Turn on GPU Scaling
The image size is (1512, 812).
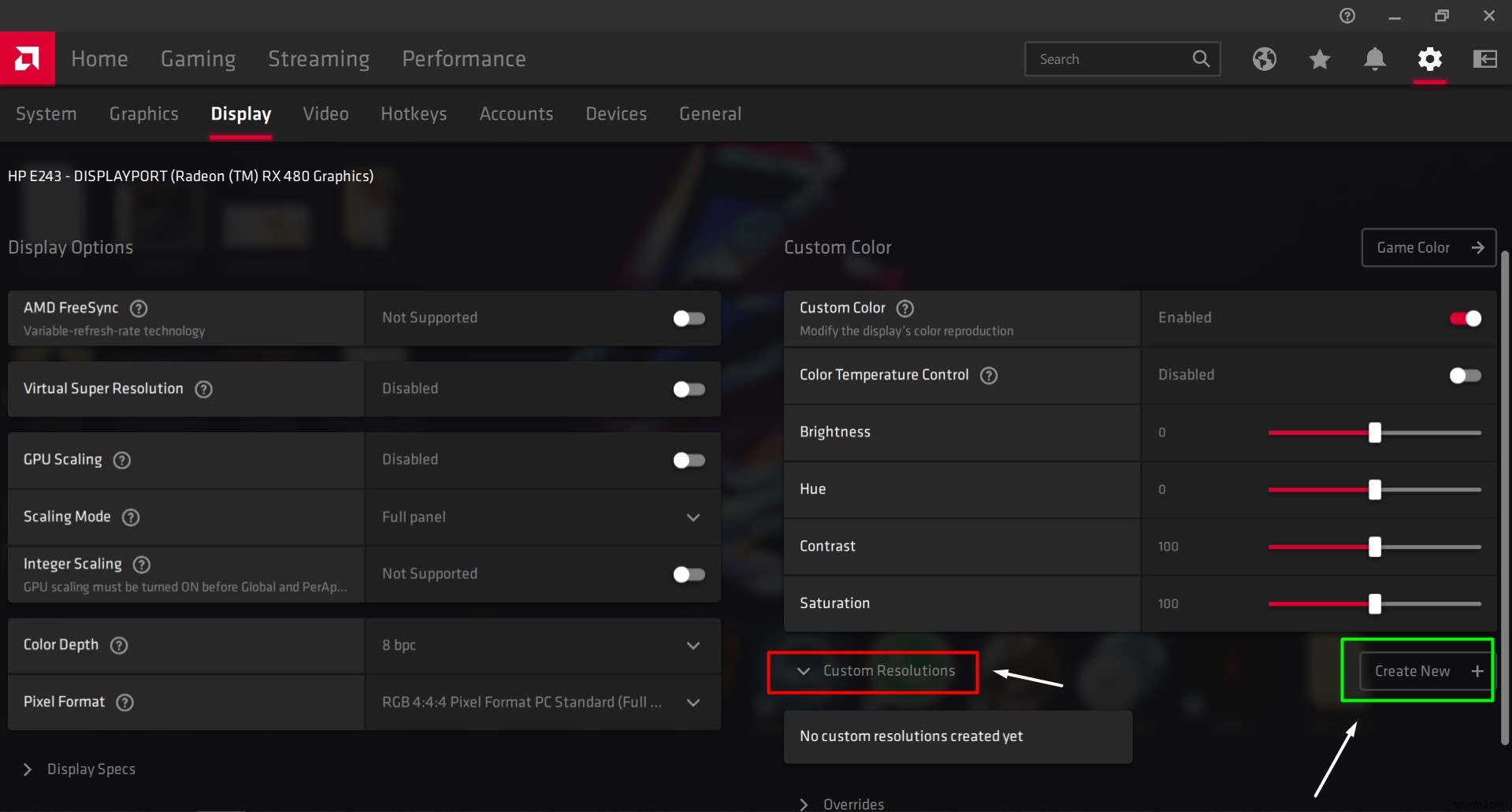[688, 460]
